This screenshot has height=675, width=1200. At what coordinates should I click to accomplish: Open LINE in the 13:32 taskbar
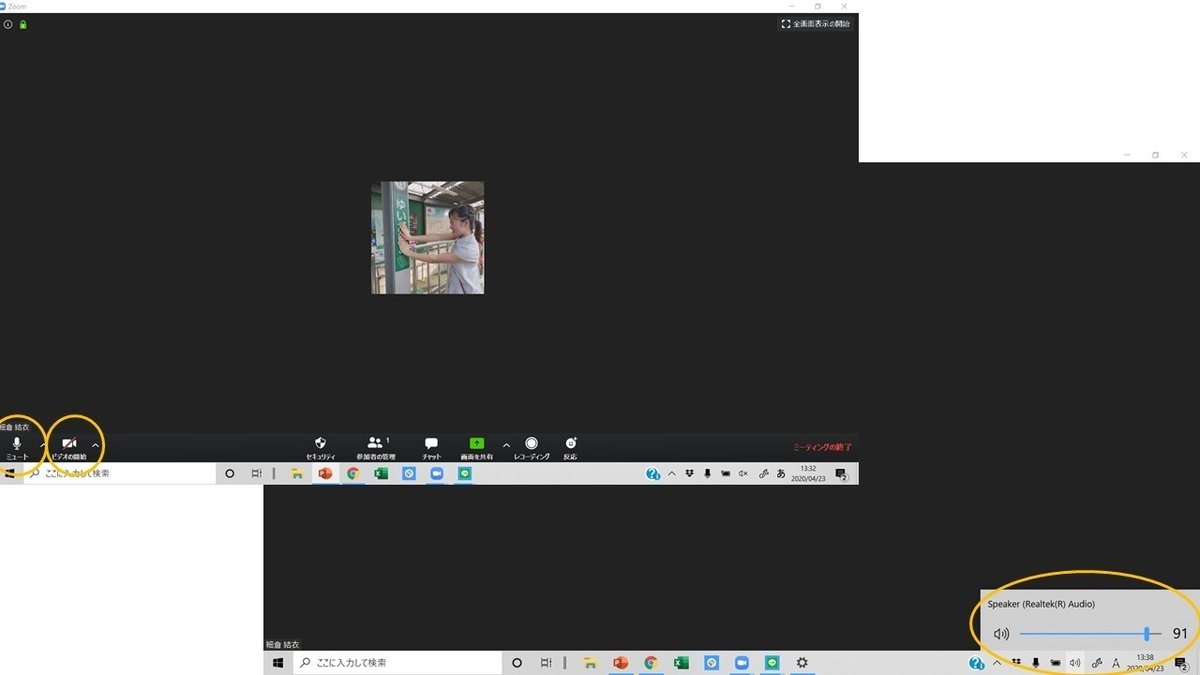pyautogui.click(x=465, y=473)
